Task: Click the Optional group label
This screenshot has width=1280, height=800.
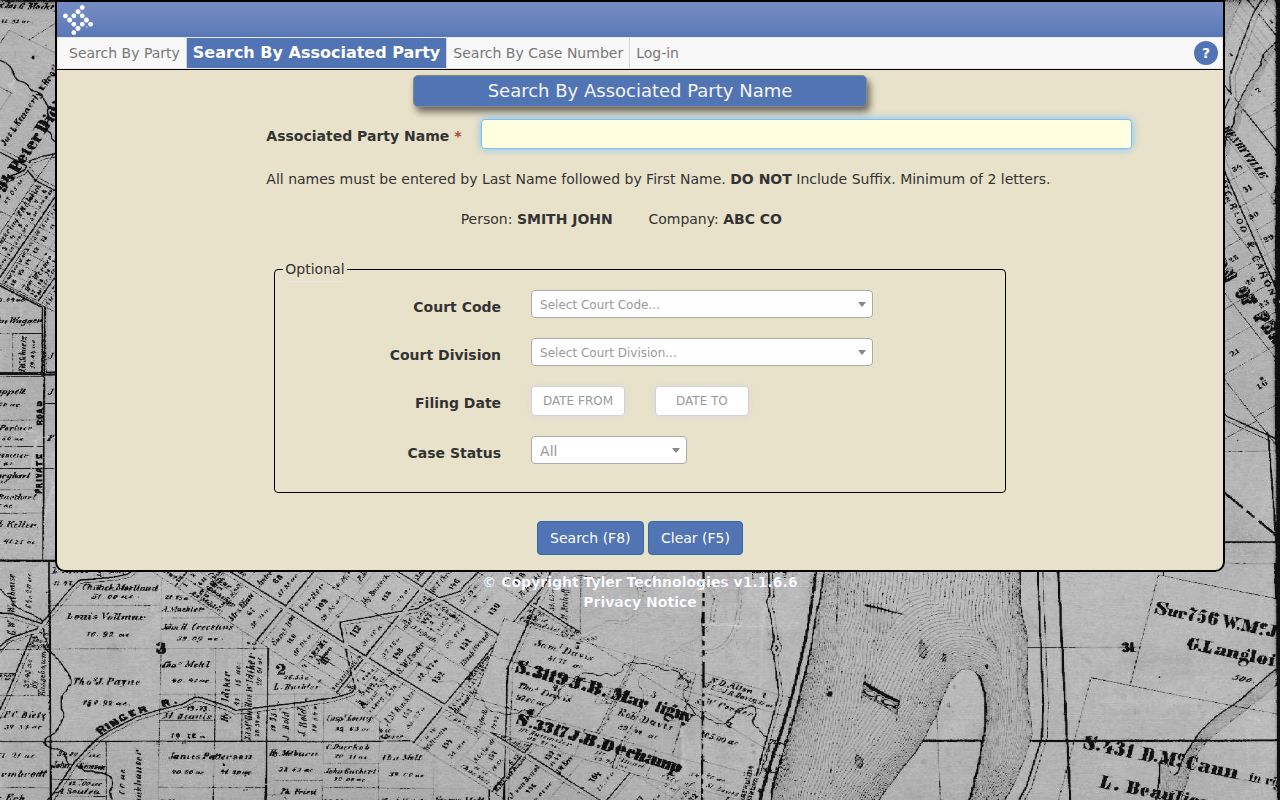Action: pos(315,269)
